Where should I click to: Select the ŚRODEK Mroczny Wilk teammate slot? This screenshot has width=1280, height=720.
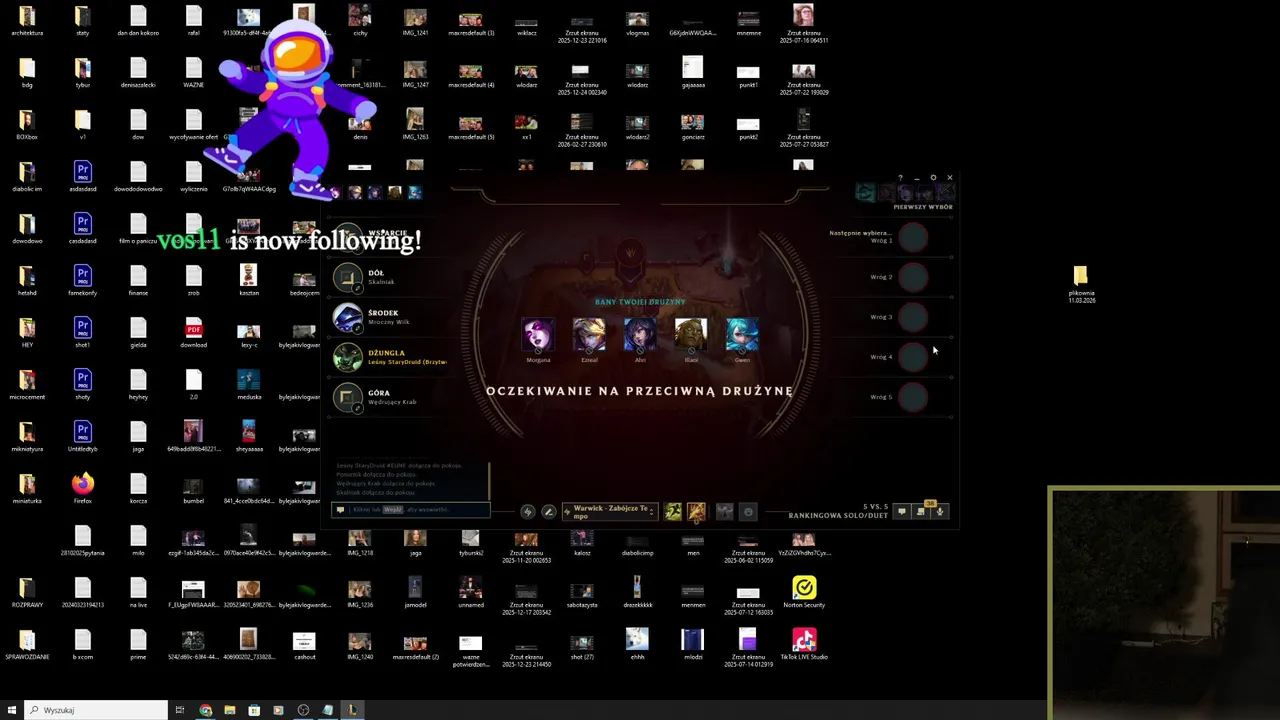(390, 318)
